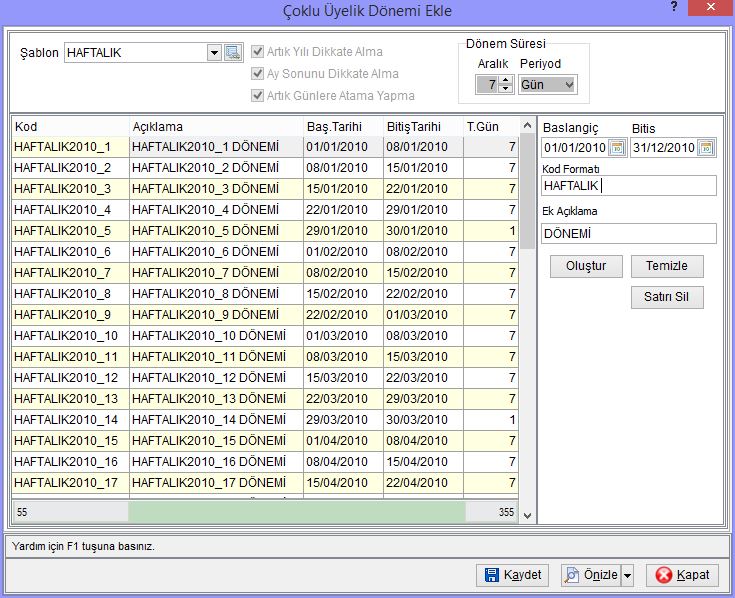Select the HAFTALIK2010_4 Kod cell

tap(70, 209)
